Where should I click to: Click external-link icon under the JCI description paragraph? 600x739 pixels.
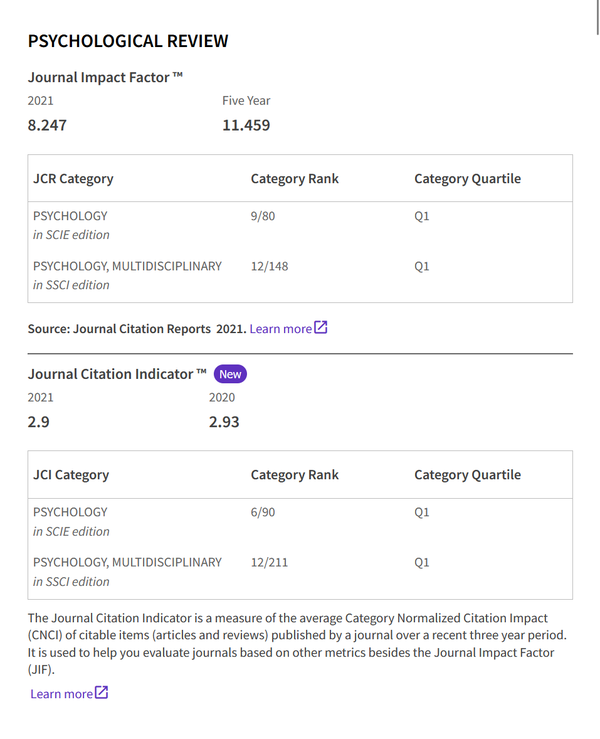[101, 693]
